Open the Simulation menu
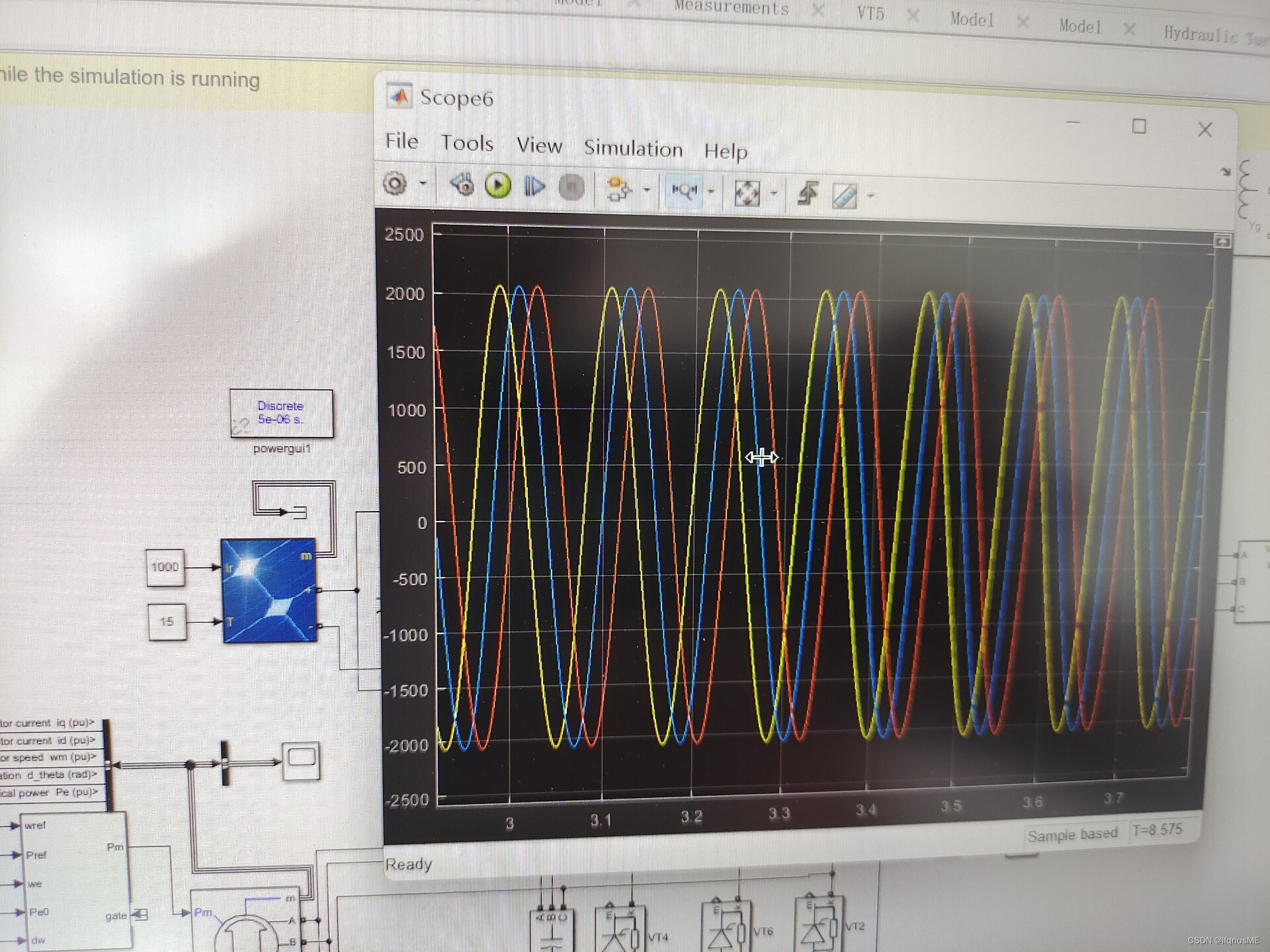This screenshot has width=1270, height=952. tap(632, 148)
